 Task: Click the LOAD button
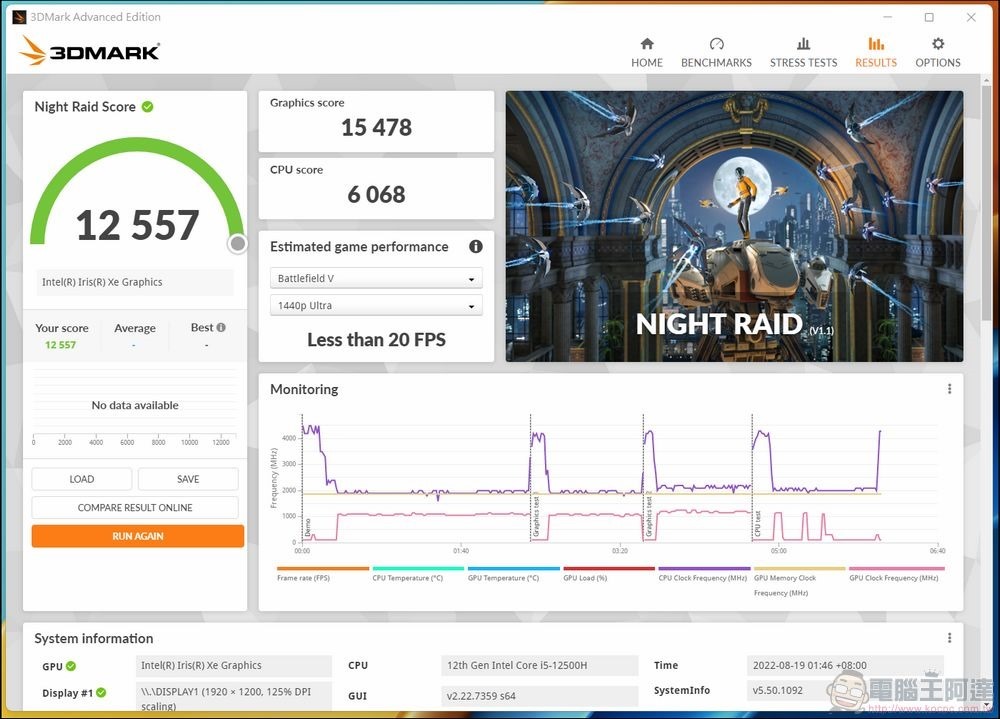[x=82, y=479]
